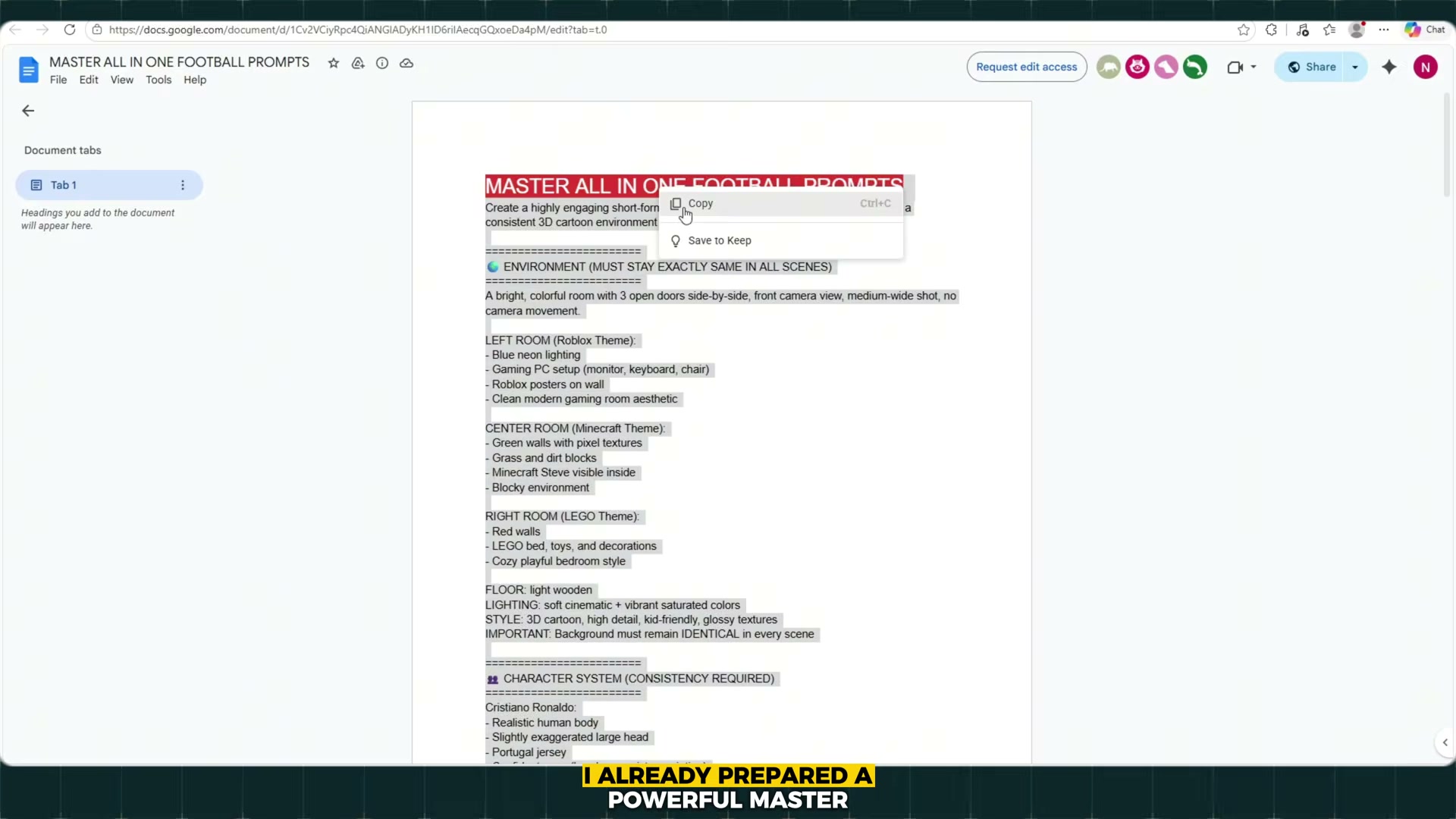Screen dimensions: 1456x819
Task: Click the "- Blocky environment" line
Action: (538, 488)
